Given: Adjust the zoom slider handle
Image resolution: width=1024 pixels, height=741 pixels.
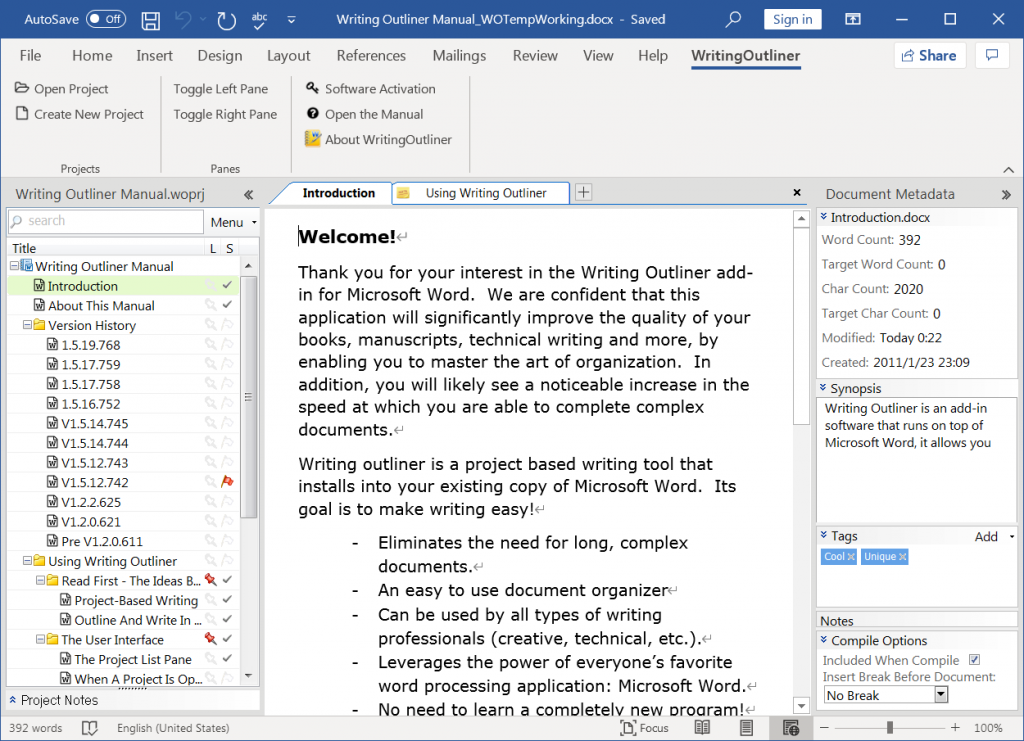Looking at the screenshot, I should (889, 727).
